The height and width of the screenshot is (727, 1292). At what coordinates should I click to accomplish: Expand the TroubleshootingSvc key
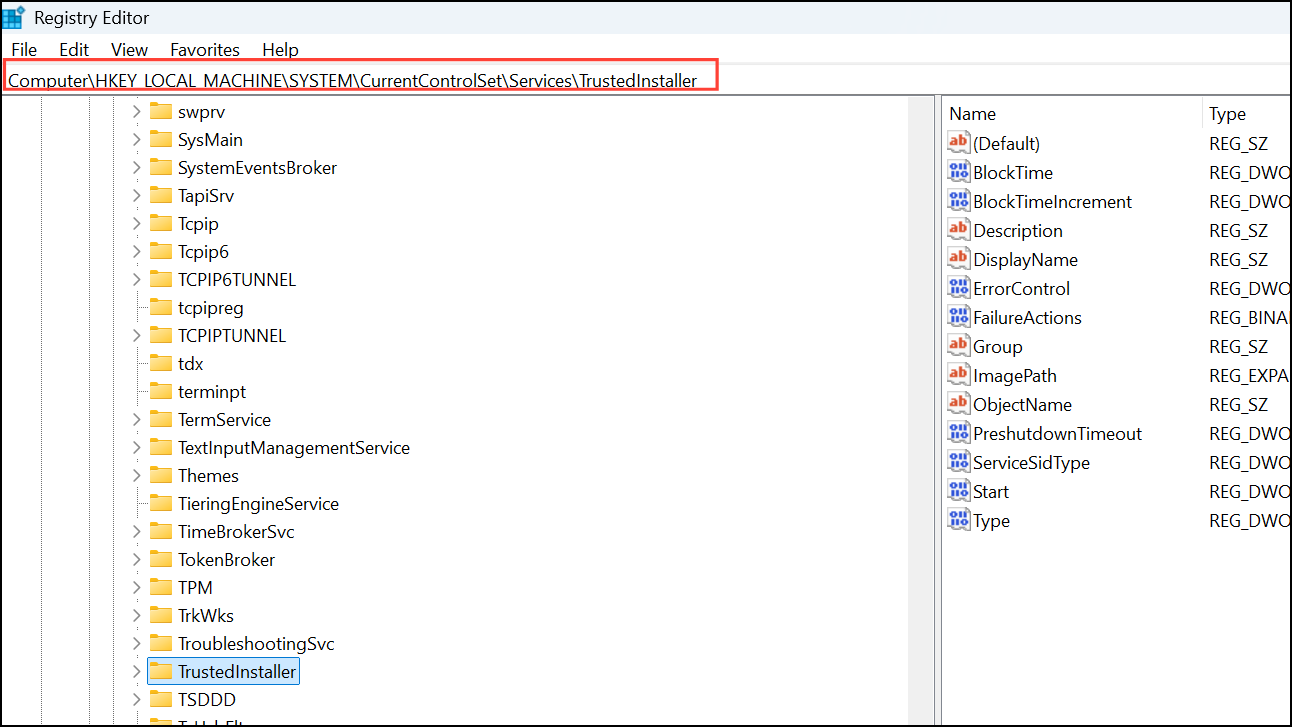137,644
